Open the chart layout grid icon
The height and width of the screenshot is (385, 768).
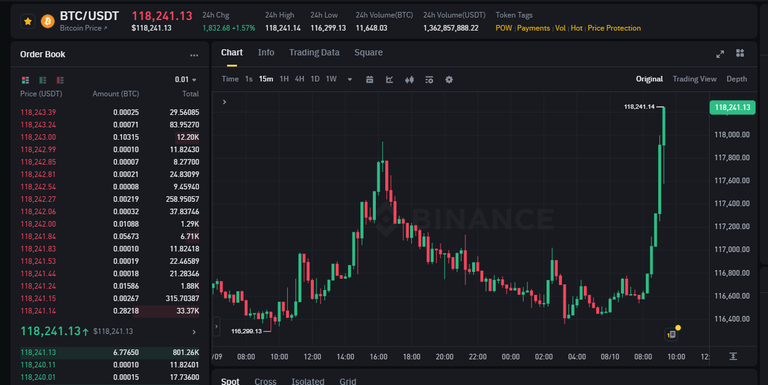point(740,53)
